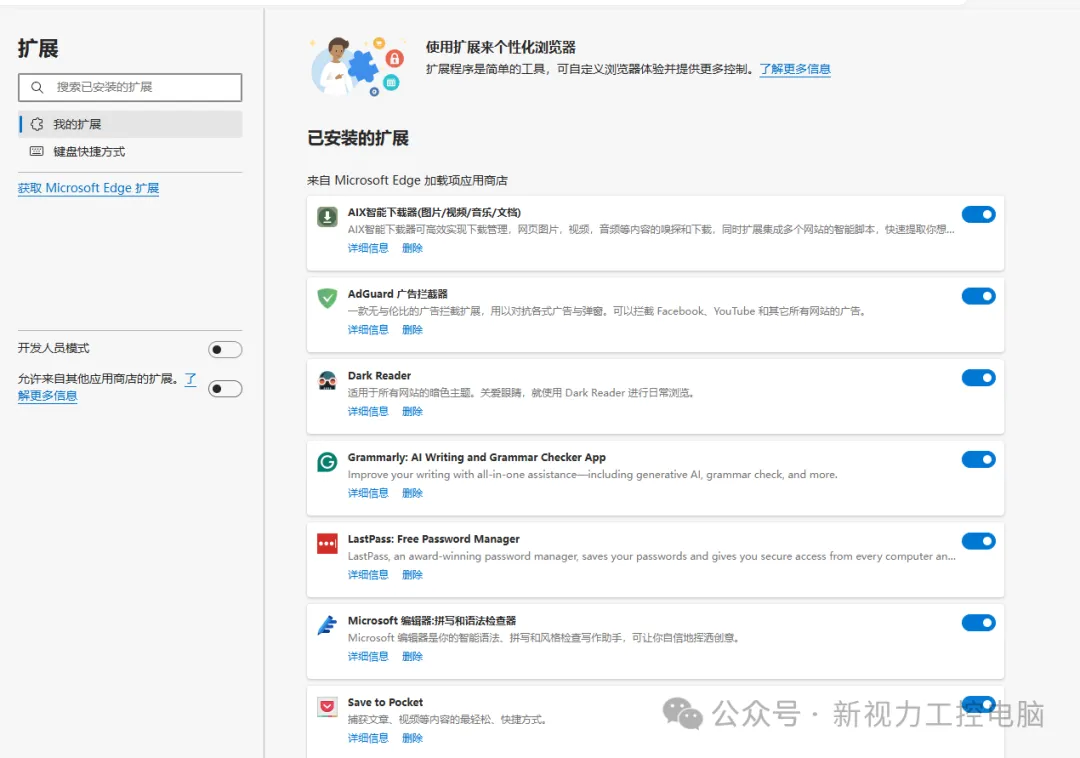Click the Microsoft 编辑器 pen icon
Screen dimensions: 1080x758
[x=327, y=625]
